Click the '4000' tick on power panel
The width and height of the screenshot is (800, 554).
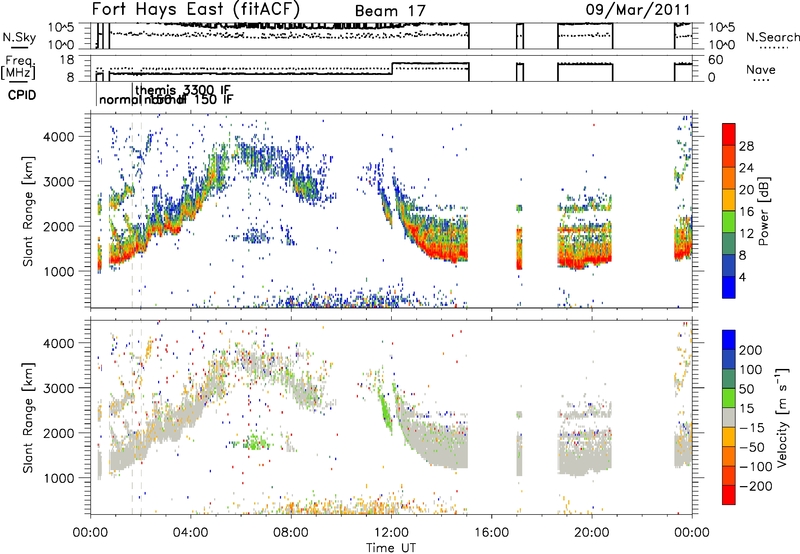(x=59, y=137)
